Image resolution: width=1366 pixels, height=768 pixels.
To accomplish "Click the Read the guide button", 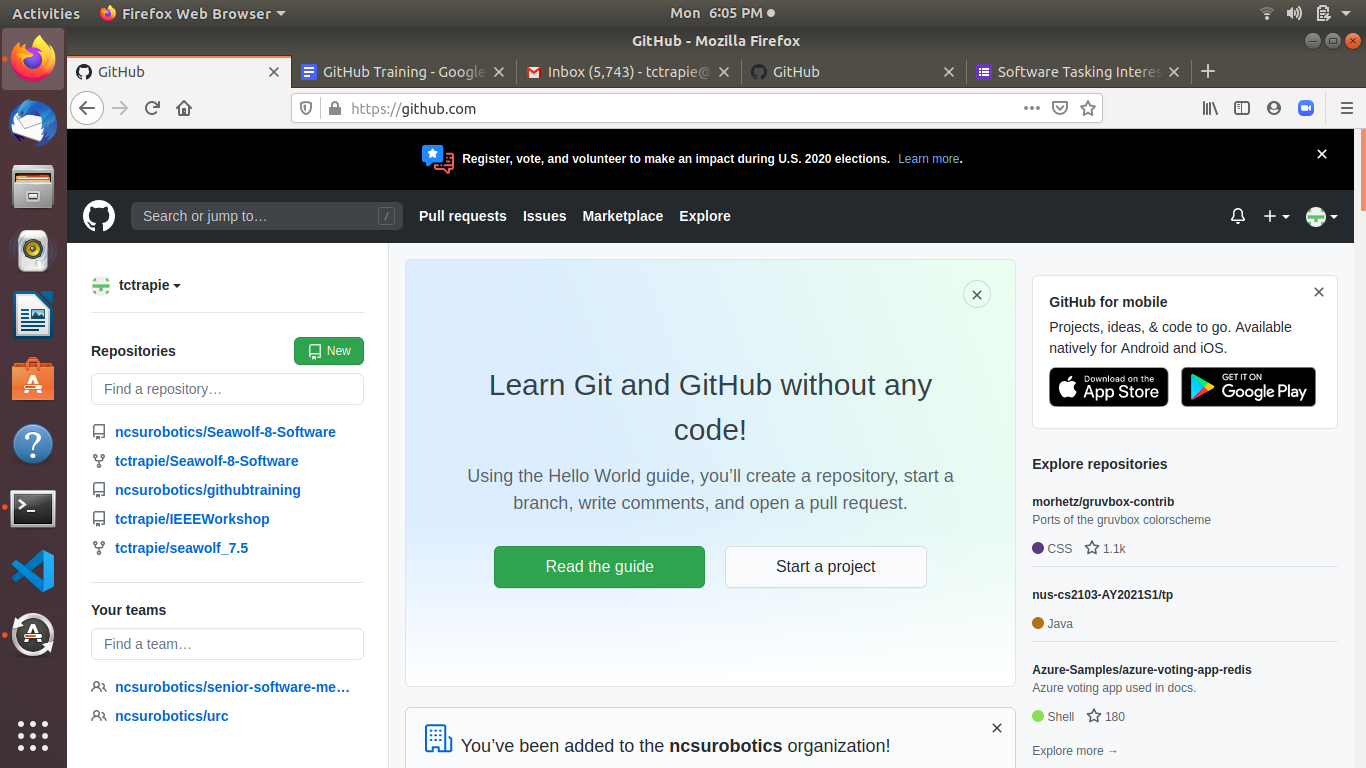I will click(x=599, y=567).
